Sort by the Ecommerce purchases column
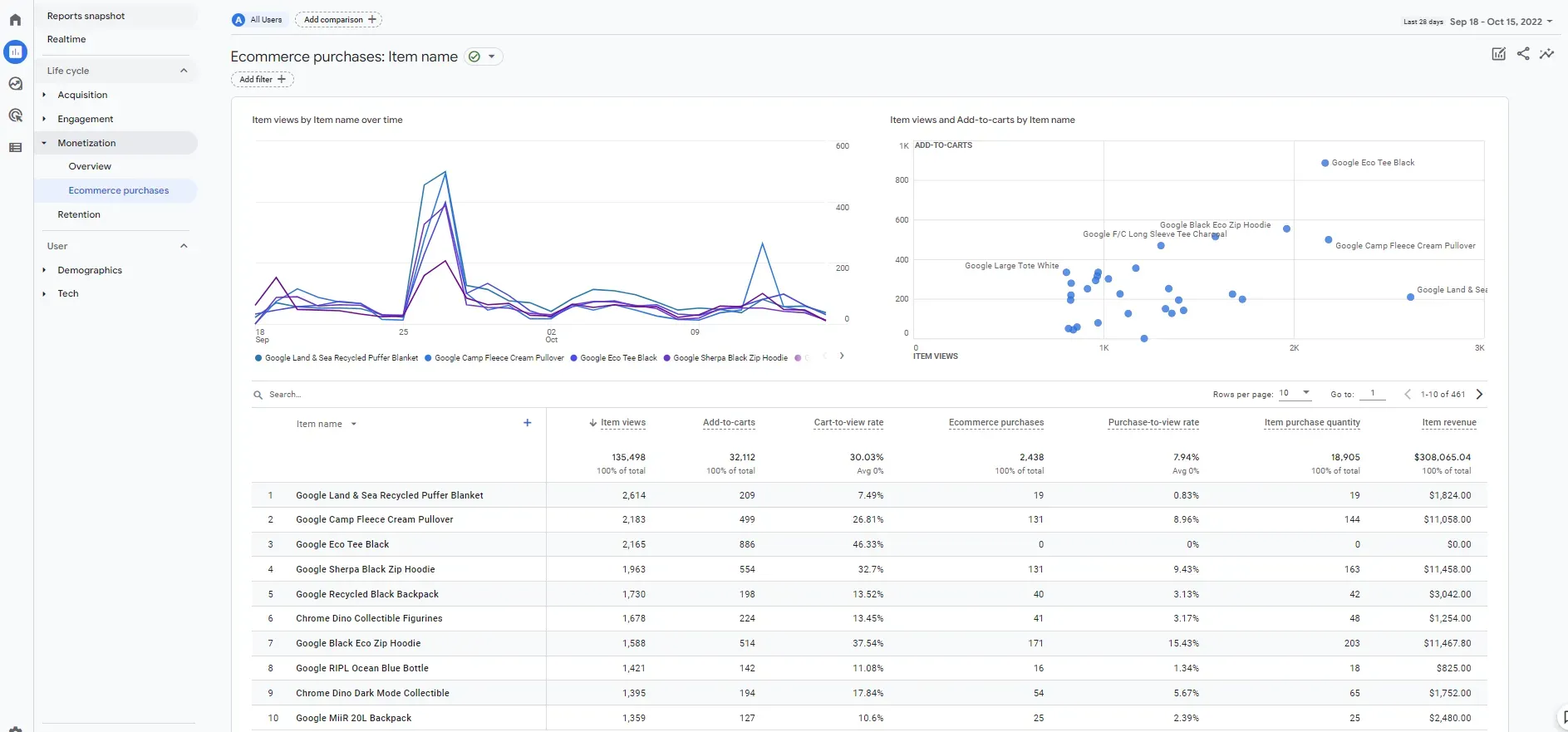 pos(996,423)
